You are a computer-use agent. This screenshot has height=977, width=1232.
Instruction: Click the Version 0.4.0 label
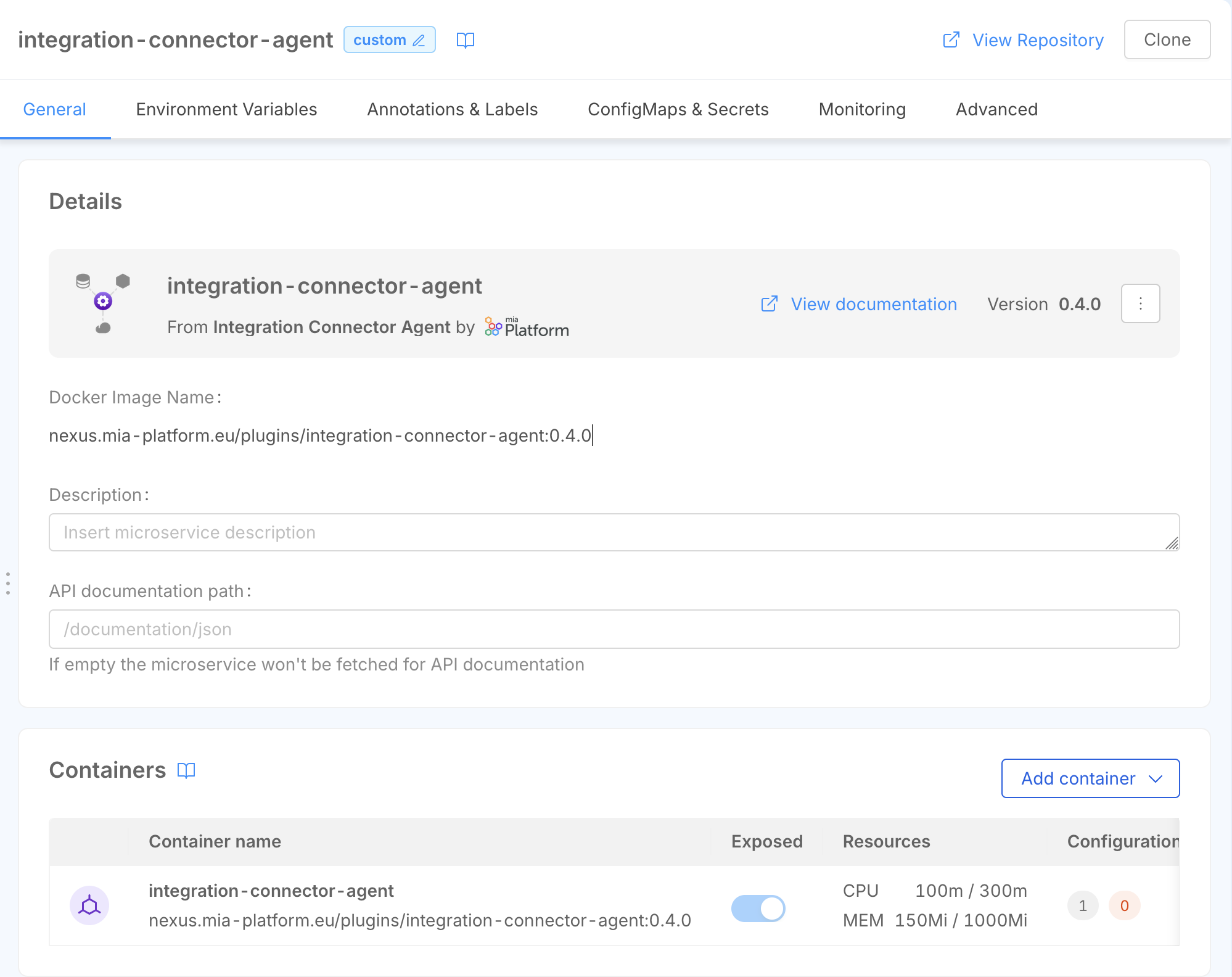point(1044,304)
